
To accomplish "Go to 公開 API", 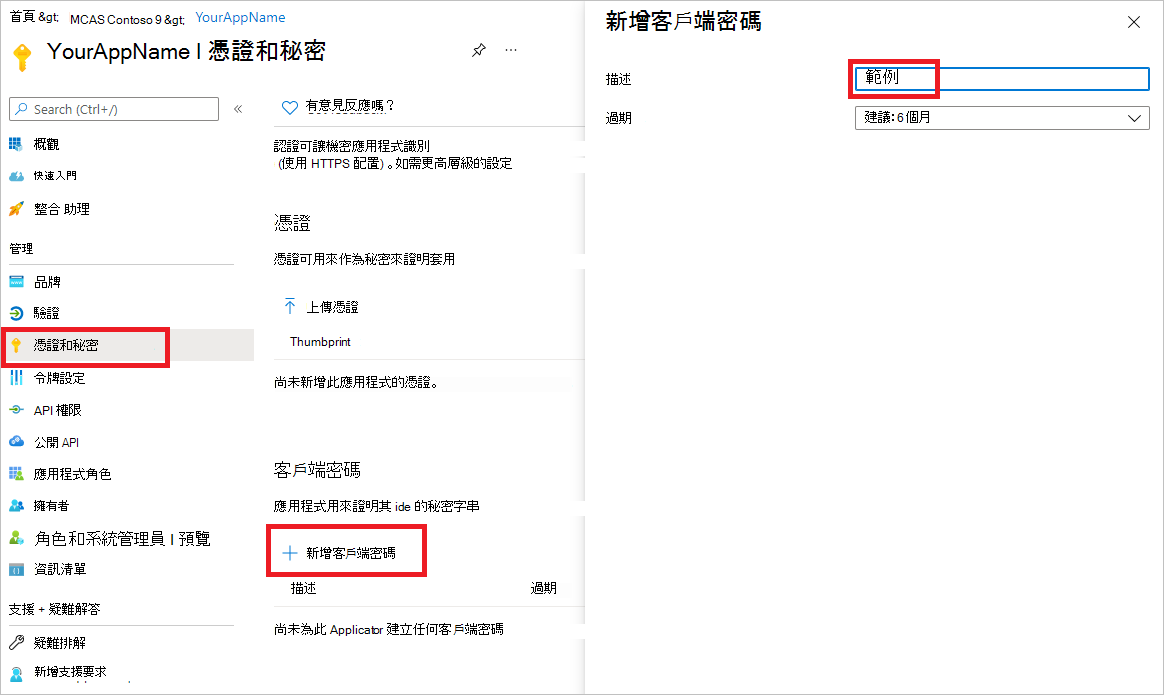I will (x=56, y=442).
